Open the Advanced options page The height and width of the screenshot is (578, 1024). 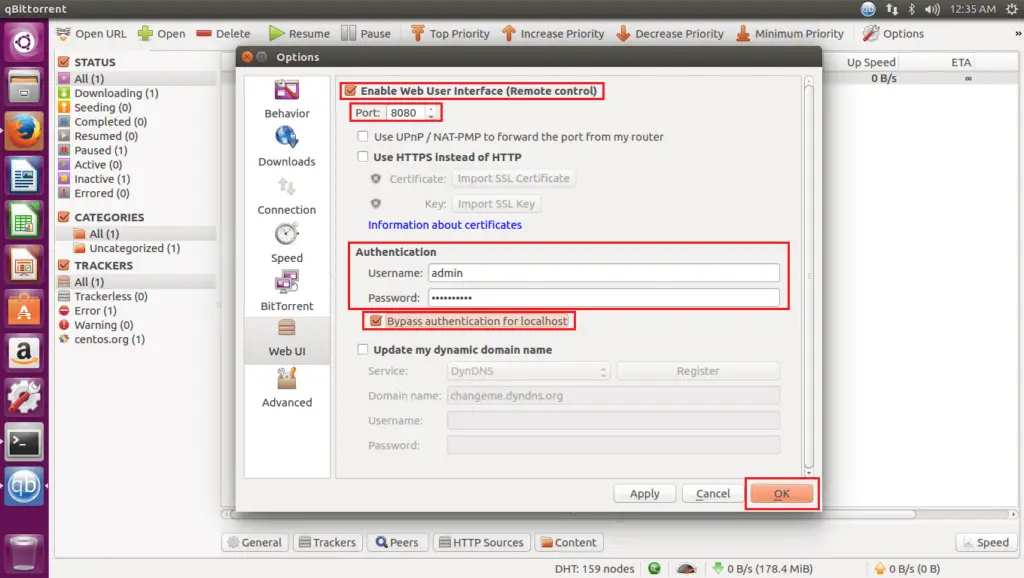click(287, 388)
